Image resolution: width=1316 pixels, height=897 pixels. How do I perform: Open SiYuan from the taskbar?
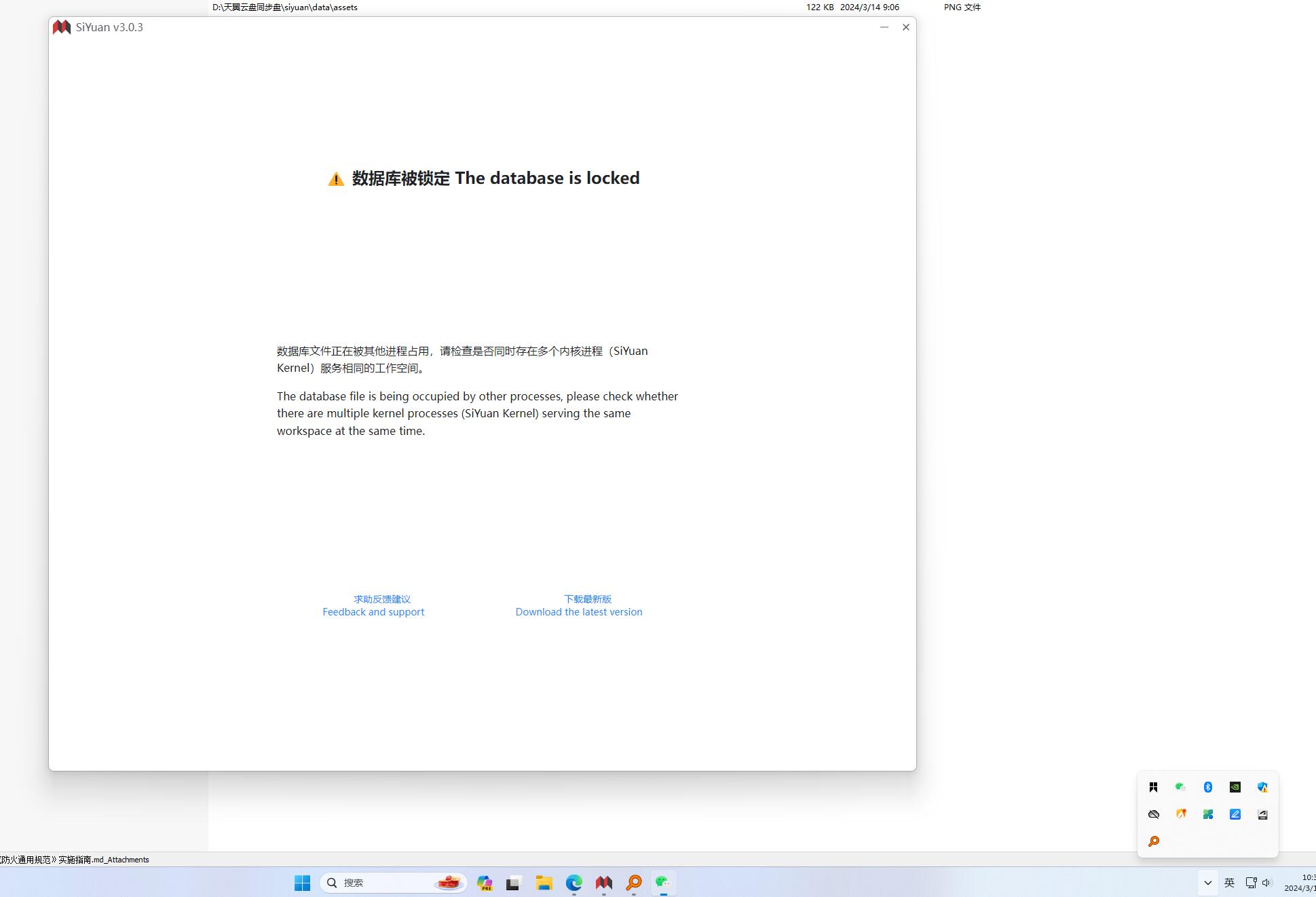pyautogui.click(x=603, y=883)
